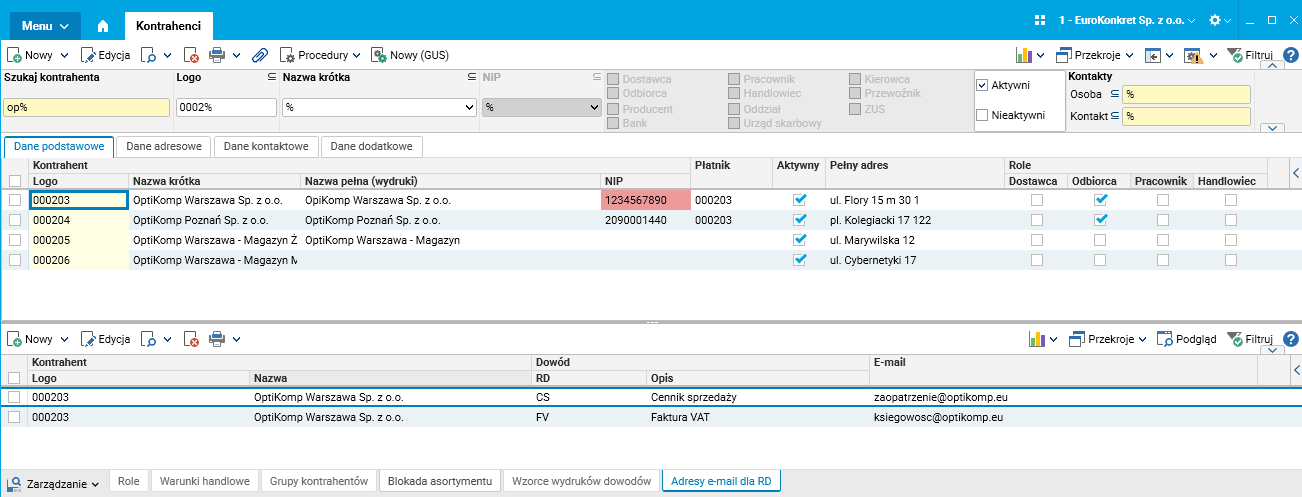Click the delete icon in the top toolbar
This screenshot has height=497, width=1302.
[x=191, y=55]
